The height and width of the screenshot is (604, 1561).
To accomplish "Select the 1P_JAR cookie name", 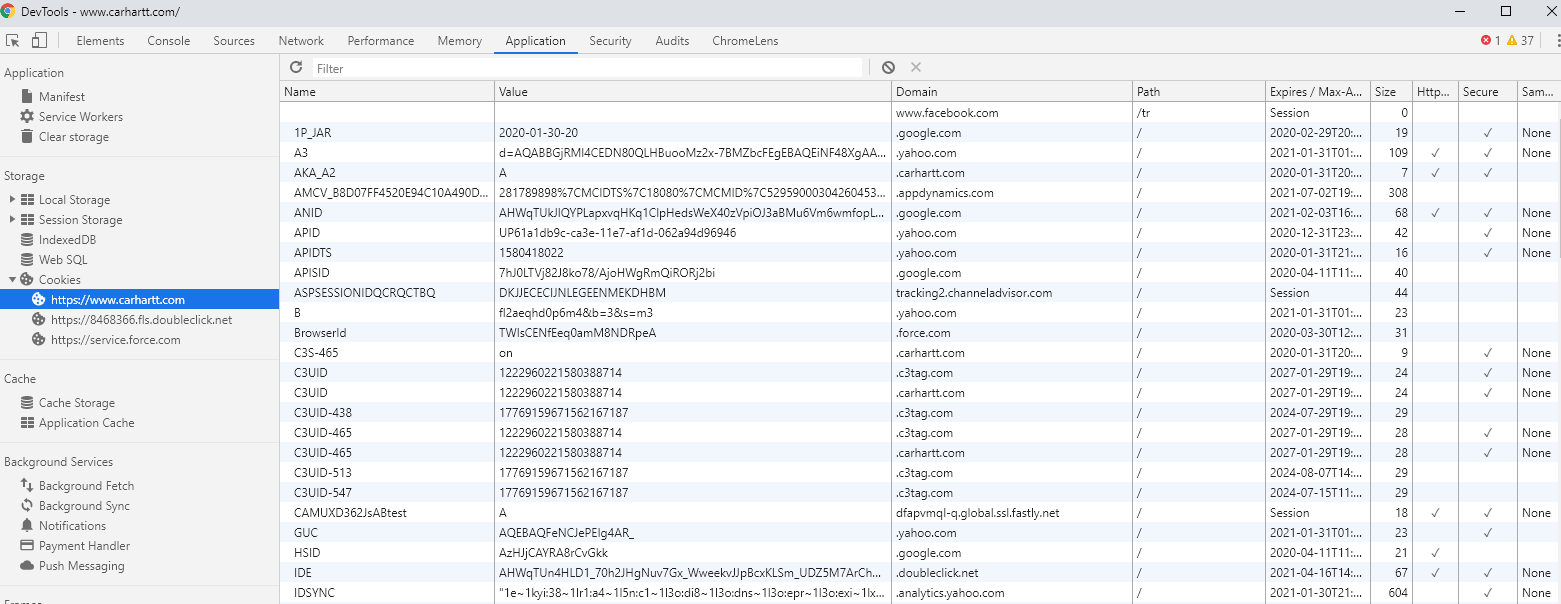I will [x=313, y=133].
